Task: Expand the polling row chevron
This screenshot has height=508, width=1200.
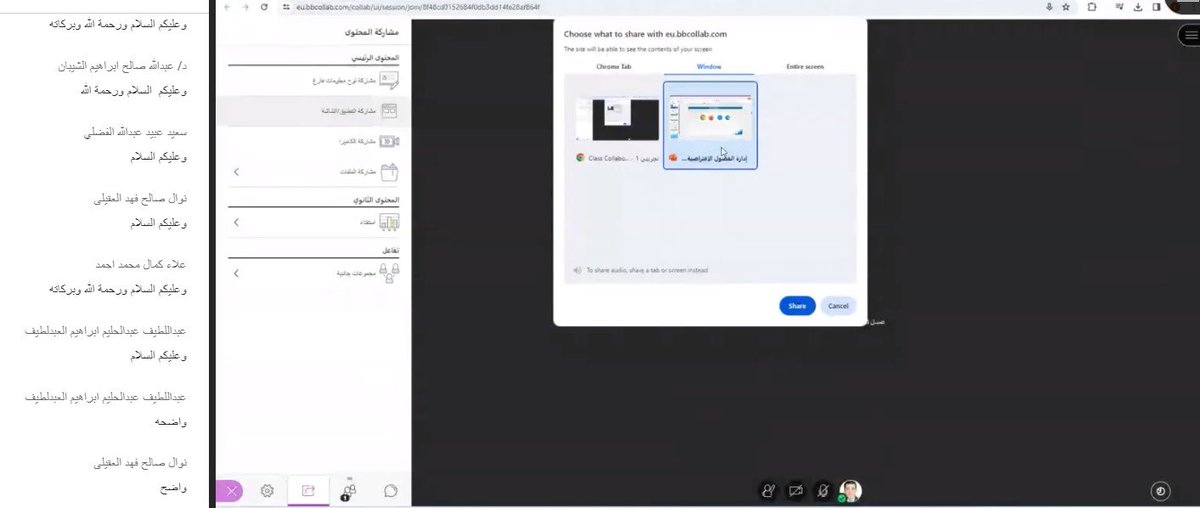Action: click(237, 222)
